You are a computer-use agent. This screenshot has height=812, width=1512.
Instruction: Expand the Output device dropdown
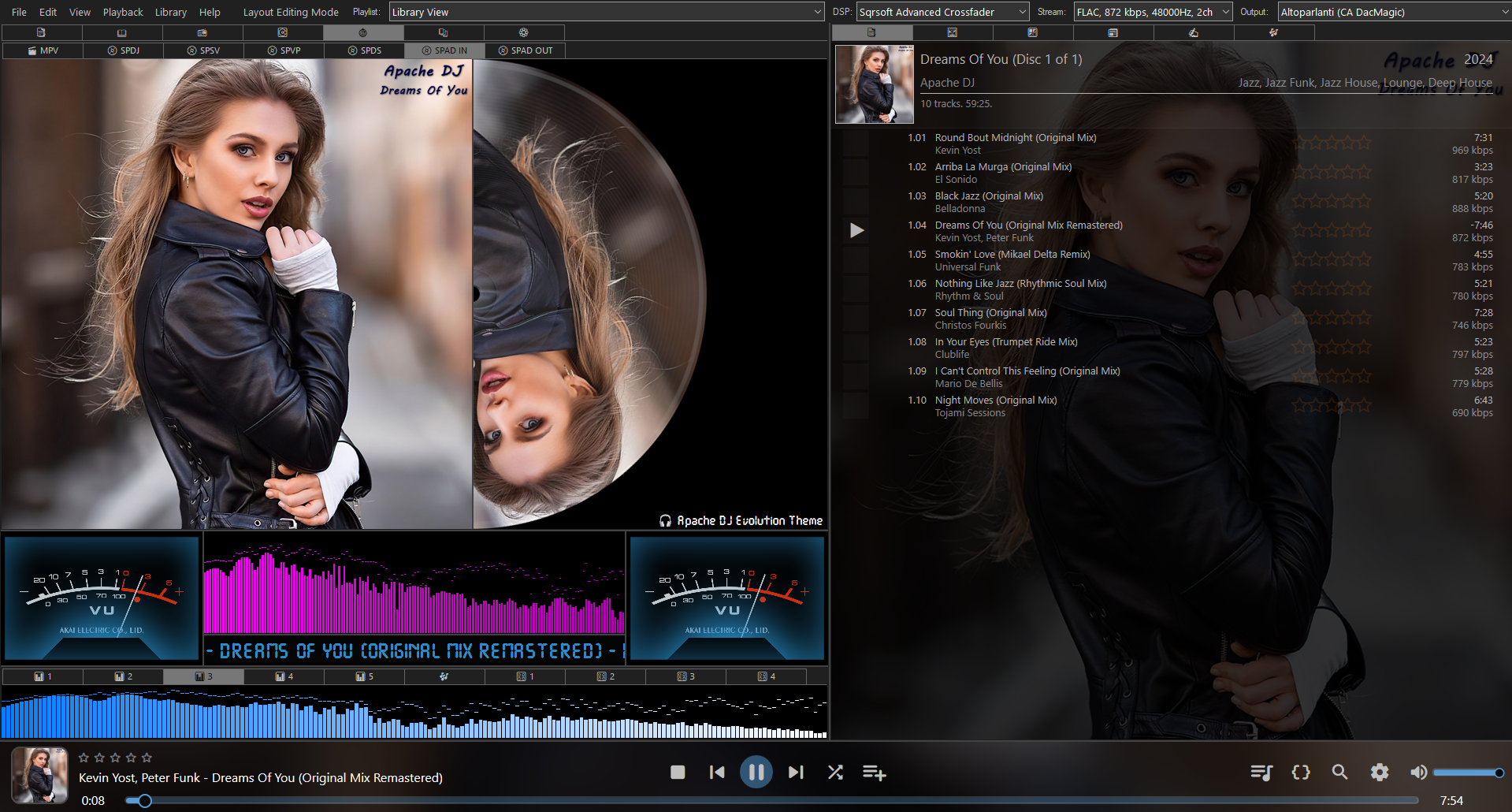[1395, 12]
